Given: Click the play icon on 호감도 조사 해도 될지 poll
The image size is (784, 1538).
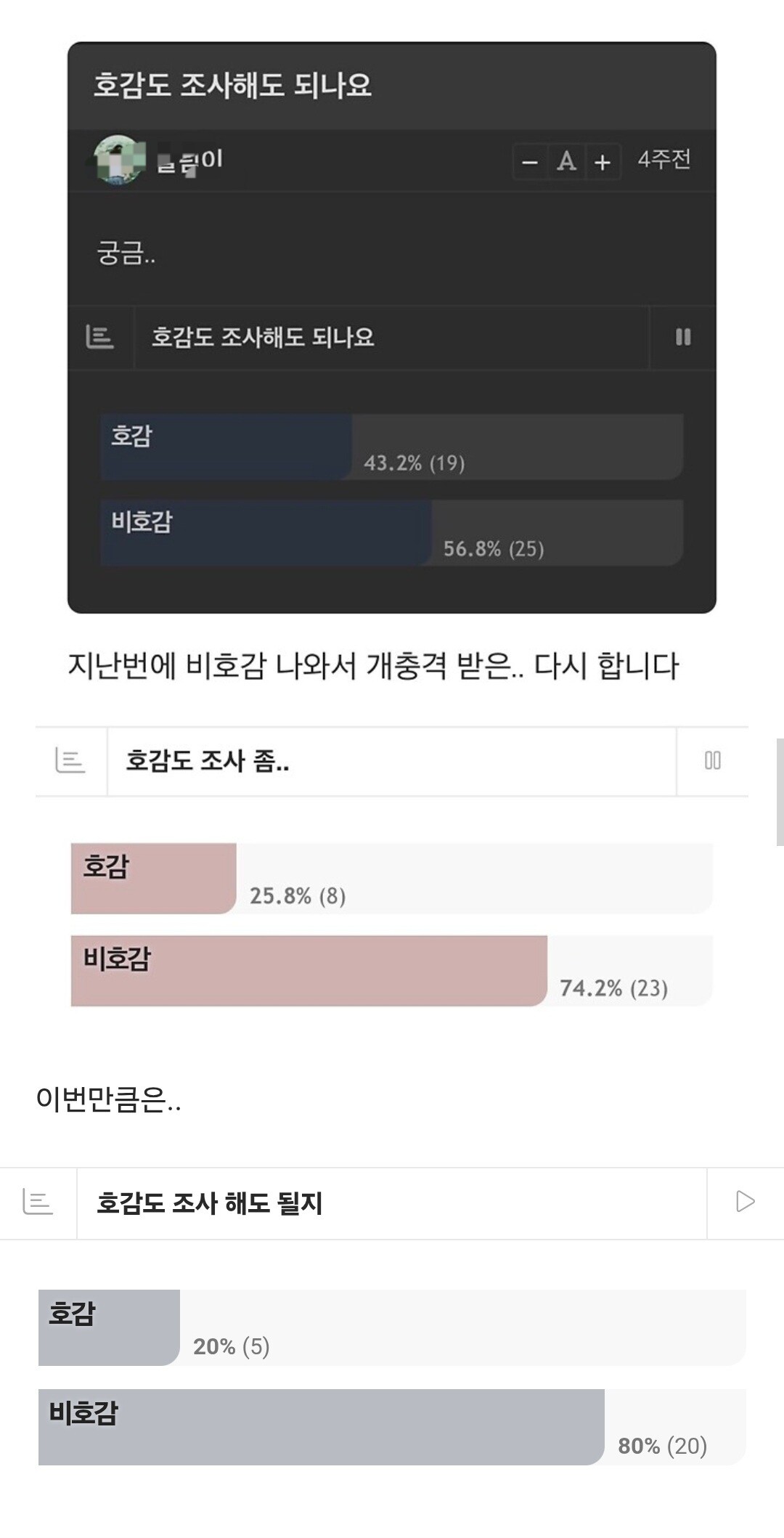Looking at the screenshot, I should 745,1202.
